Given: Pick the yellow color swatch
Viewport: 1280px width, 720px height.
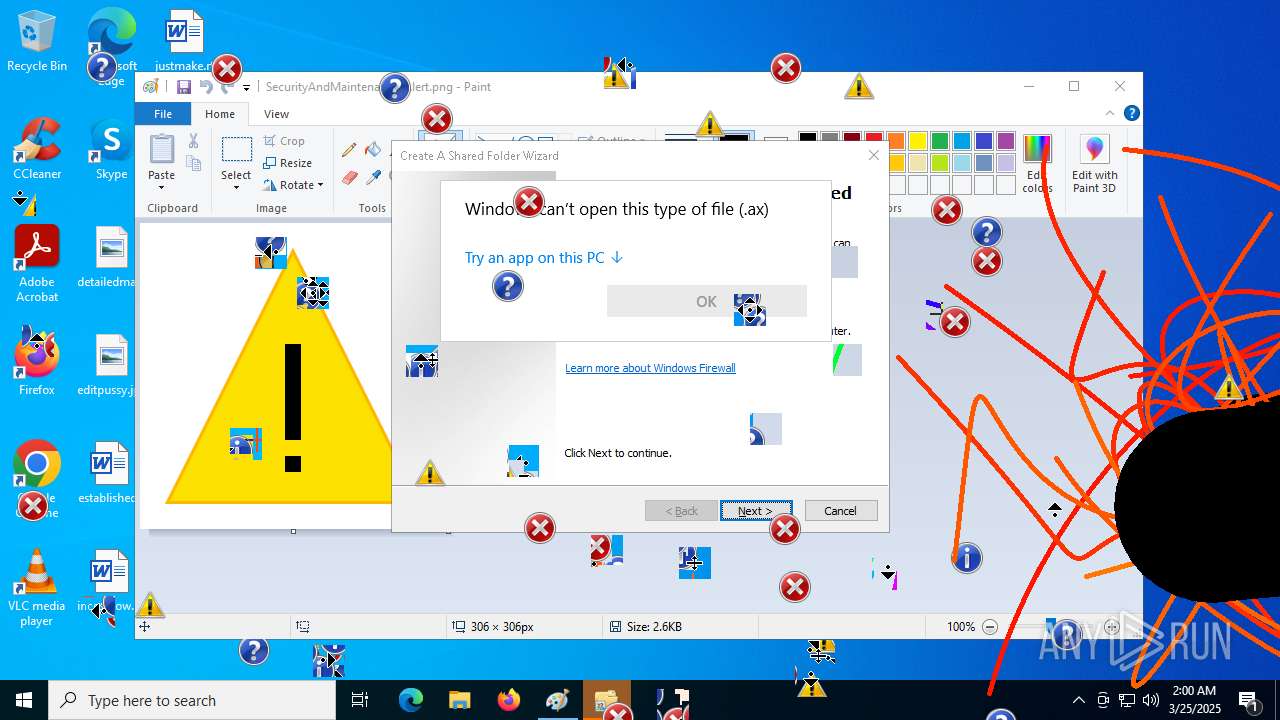Looking at the screenshot, I should [918, 141].
